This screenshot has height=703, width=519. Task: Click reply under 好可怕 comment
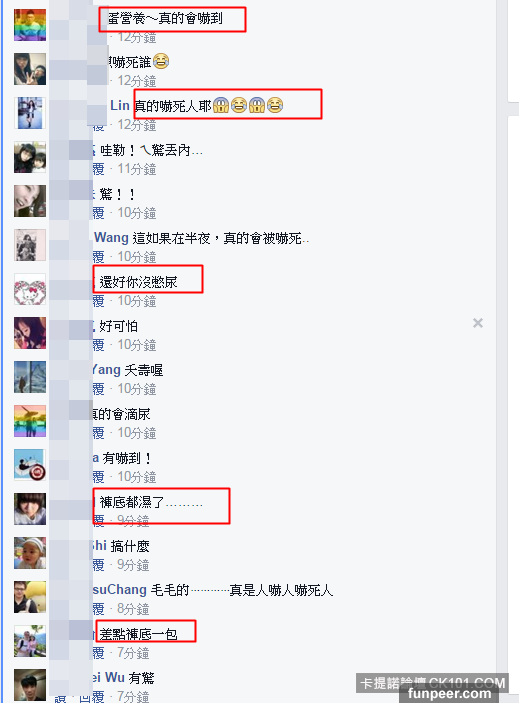pyautogui.click(x=98, y=345)
